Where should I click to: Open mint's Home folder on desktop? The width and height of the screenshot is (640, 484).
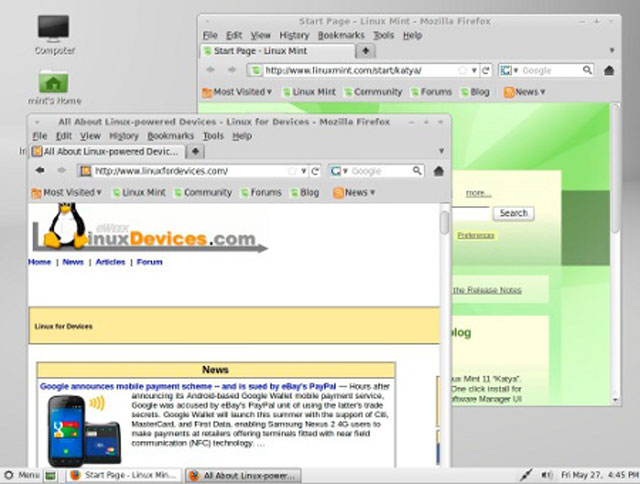[x=54, y=84]
